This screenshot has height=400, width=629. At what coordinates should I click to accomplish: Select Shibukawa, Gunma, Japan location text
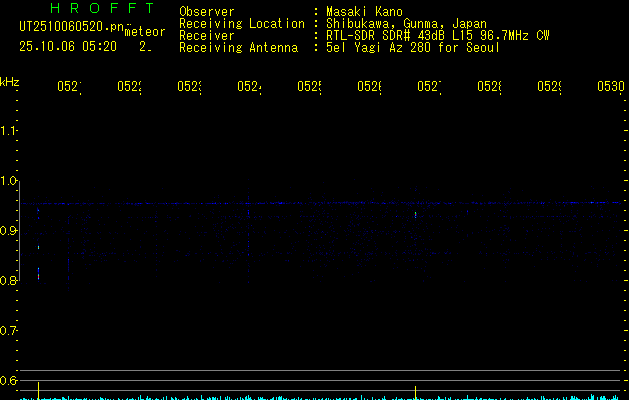click(406, 23)
